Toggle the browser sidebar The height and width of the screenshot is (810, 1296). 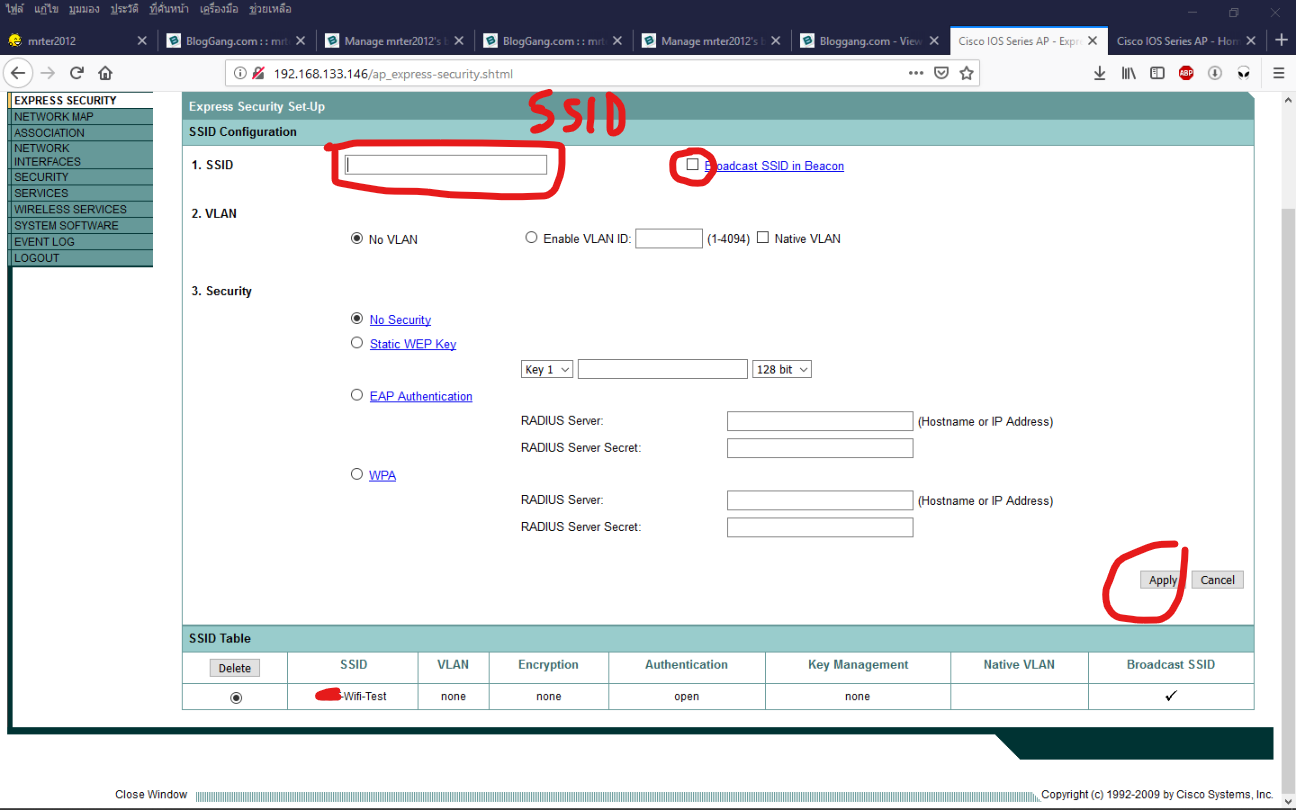click(1157, 72)
